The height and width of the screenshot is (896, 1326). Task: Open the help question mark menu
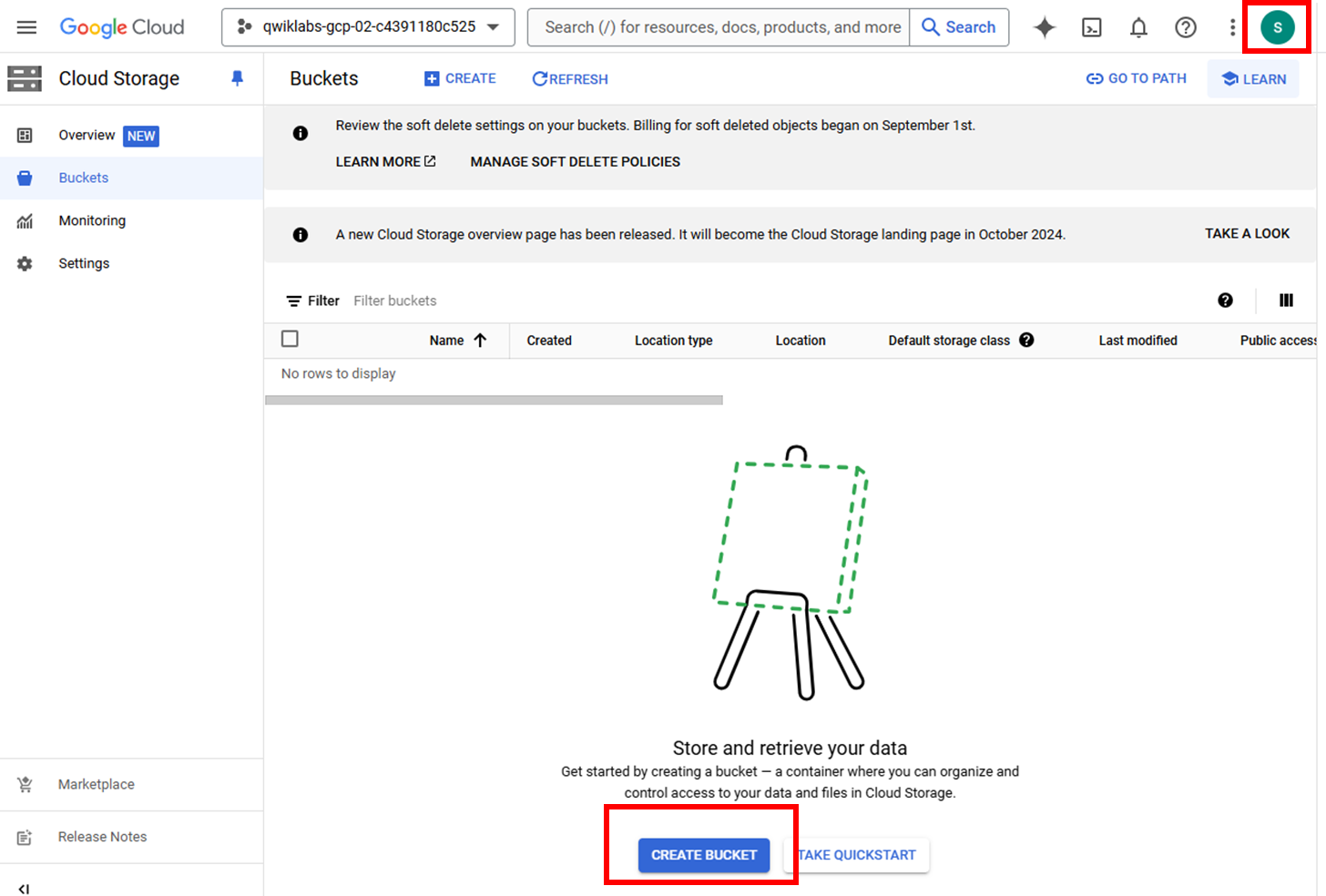coord(1186,27)
